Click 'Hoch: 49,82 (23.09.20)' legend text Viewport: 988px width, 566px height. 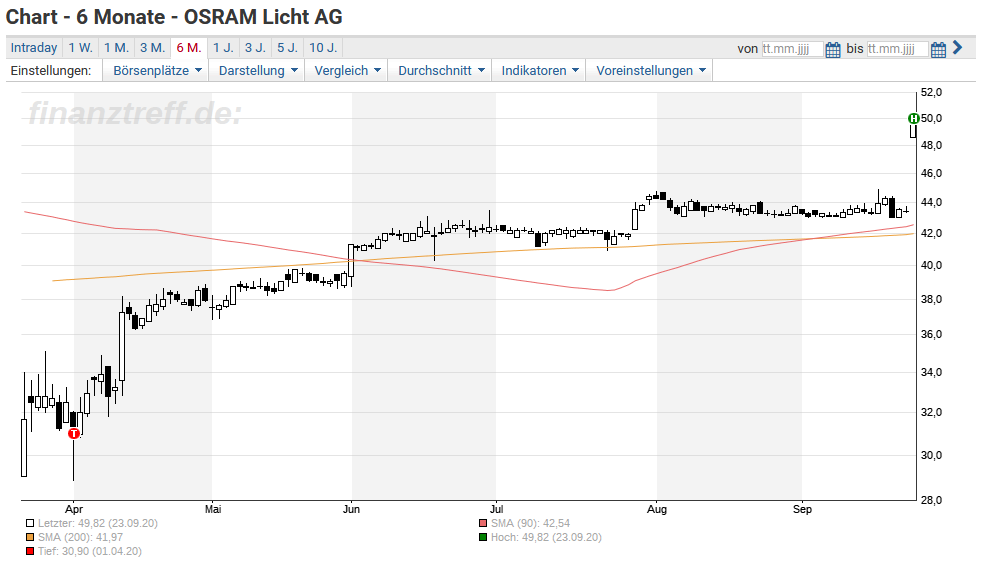pyautogui.click(x=546, y=538)
